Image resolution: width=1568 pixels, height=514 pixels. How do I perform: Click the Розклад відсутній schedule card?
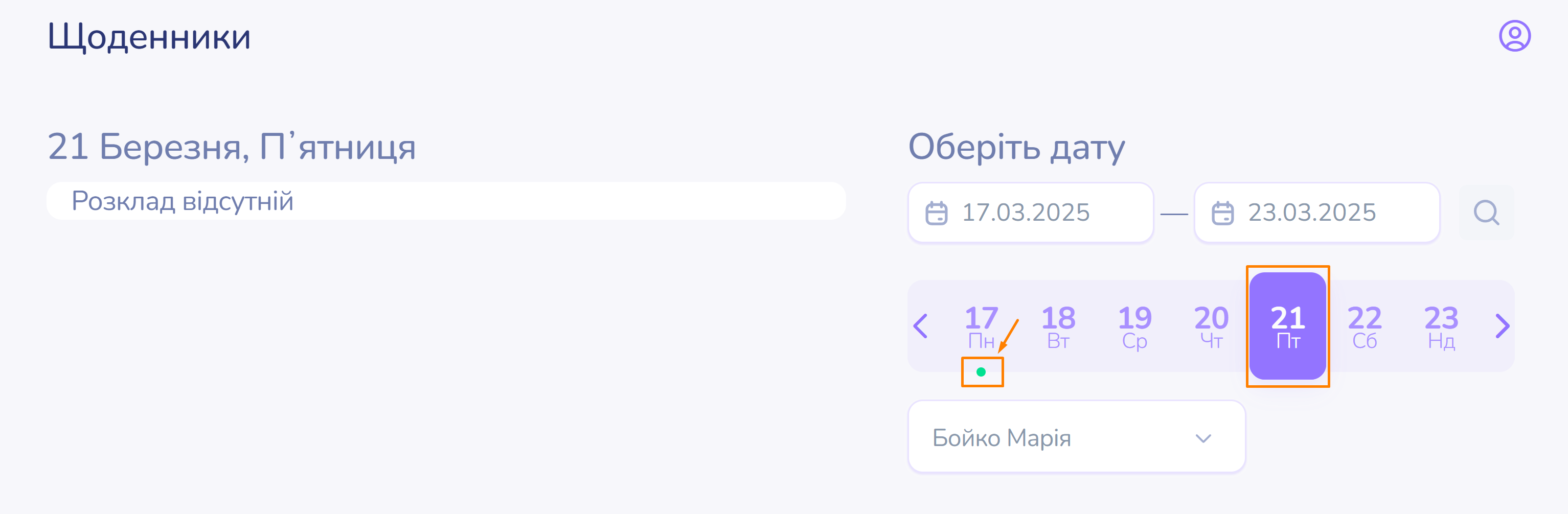(446, 201)
